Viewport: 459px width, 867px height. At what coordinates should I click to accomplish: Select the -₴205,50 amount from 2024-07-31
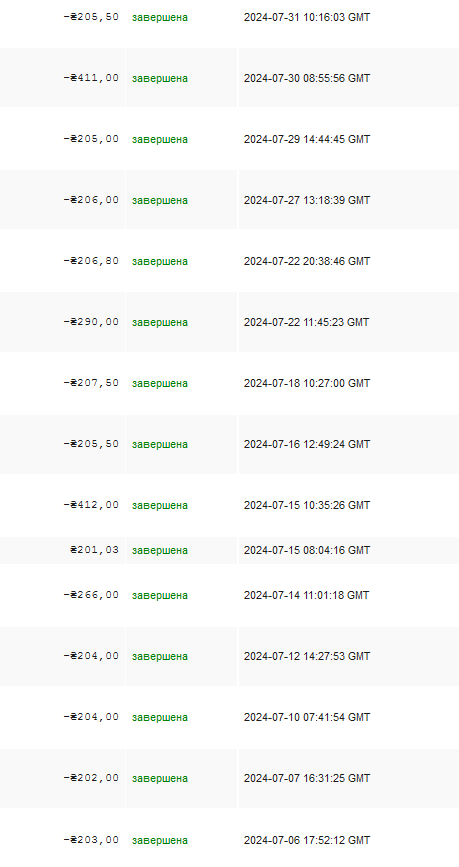pos(91,17)
